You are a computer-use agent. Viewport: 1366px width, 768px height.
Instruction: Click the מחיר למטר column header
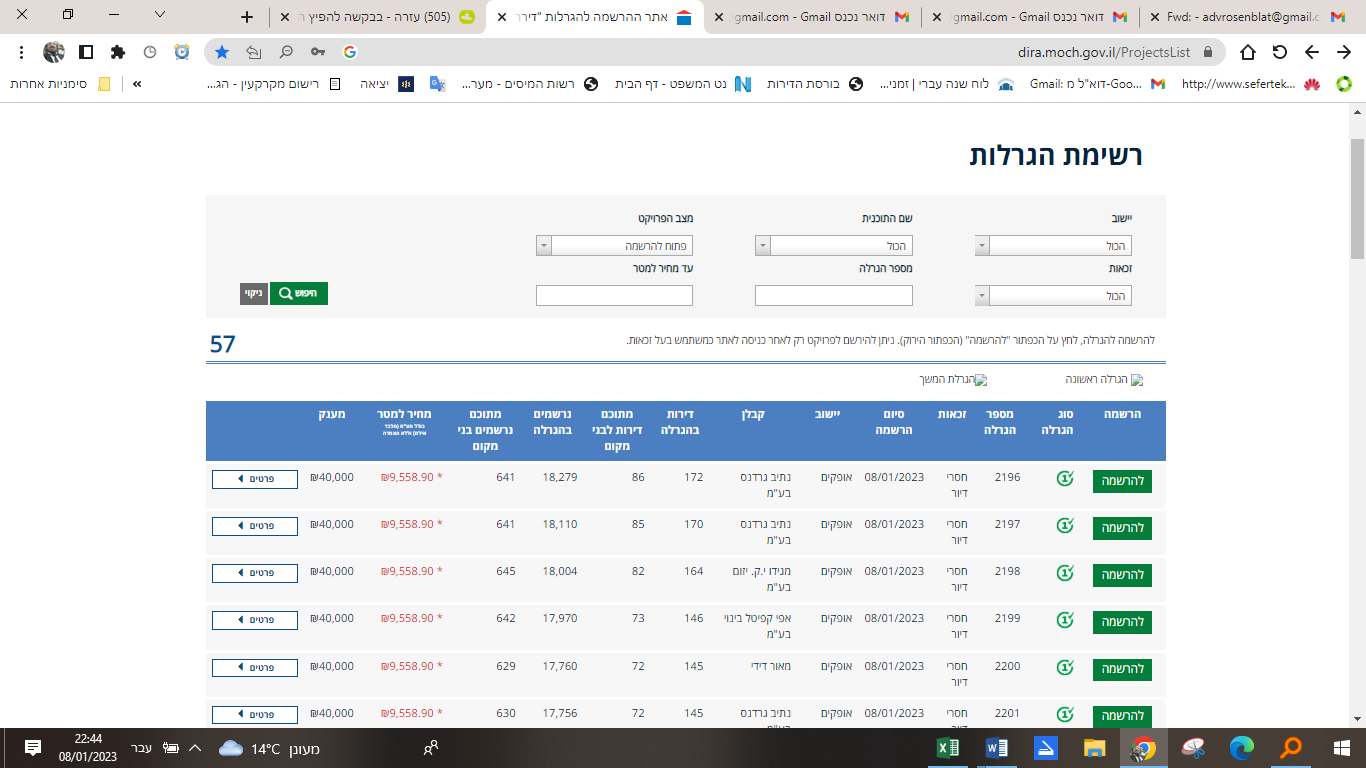click(406, 422)
